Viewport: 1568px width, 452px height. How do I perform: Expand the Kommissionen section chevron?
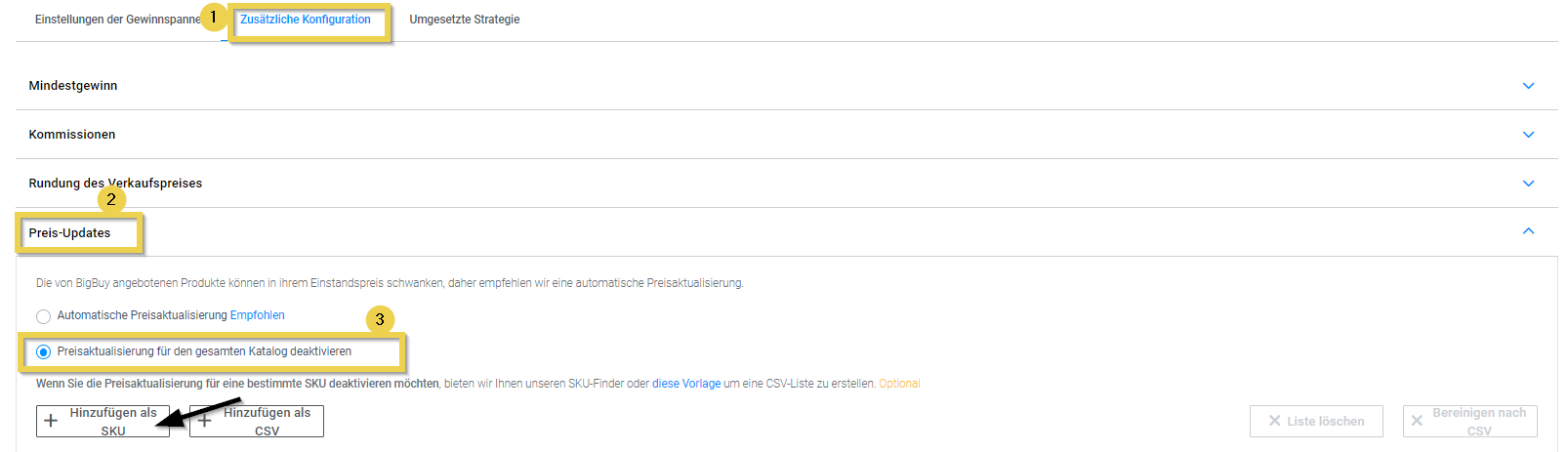pos(1528,135)
